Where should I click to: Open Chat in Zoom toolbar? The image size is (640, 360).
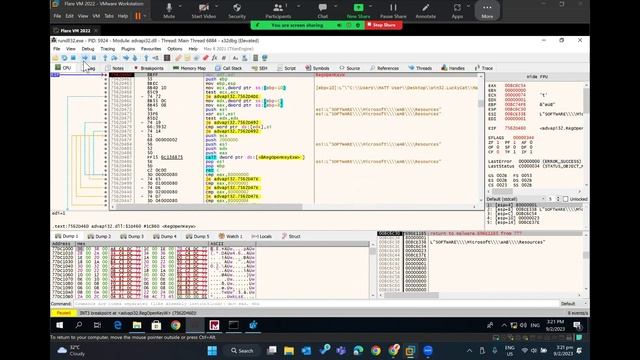tap(322, 11)
